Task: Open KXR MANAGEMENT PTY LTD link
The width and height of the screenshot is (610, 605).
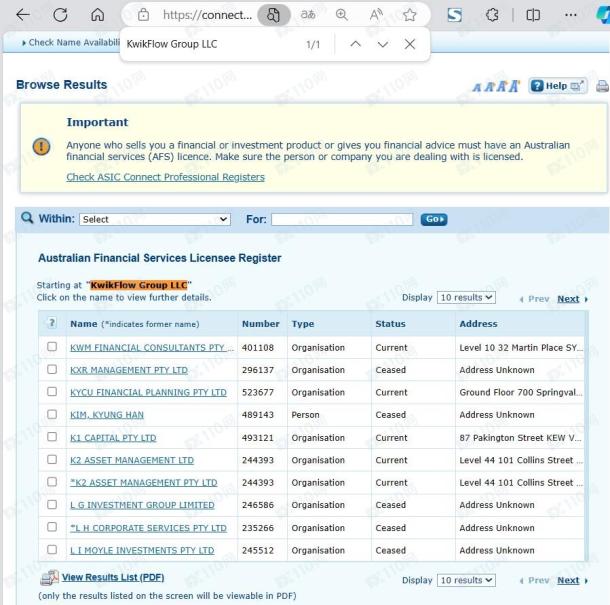Action: pos(129,370)
